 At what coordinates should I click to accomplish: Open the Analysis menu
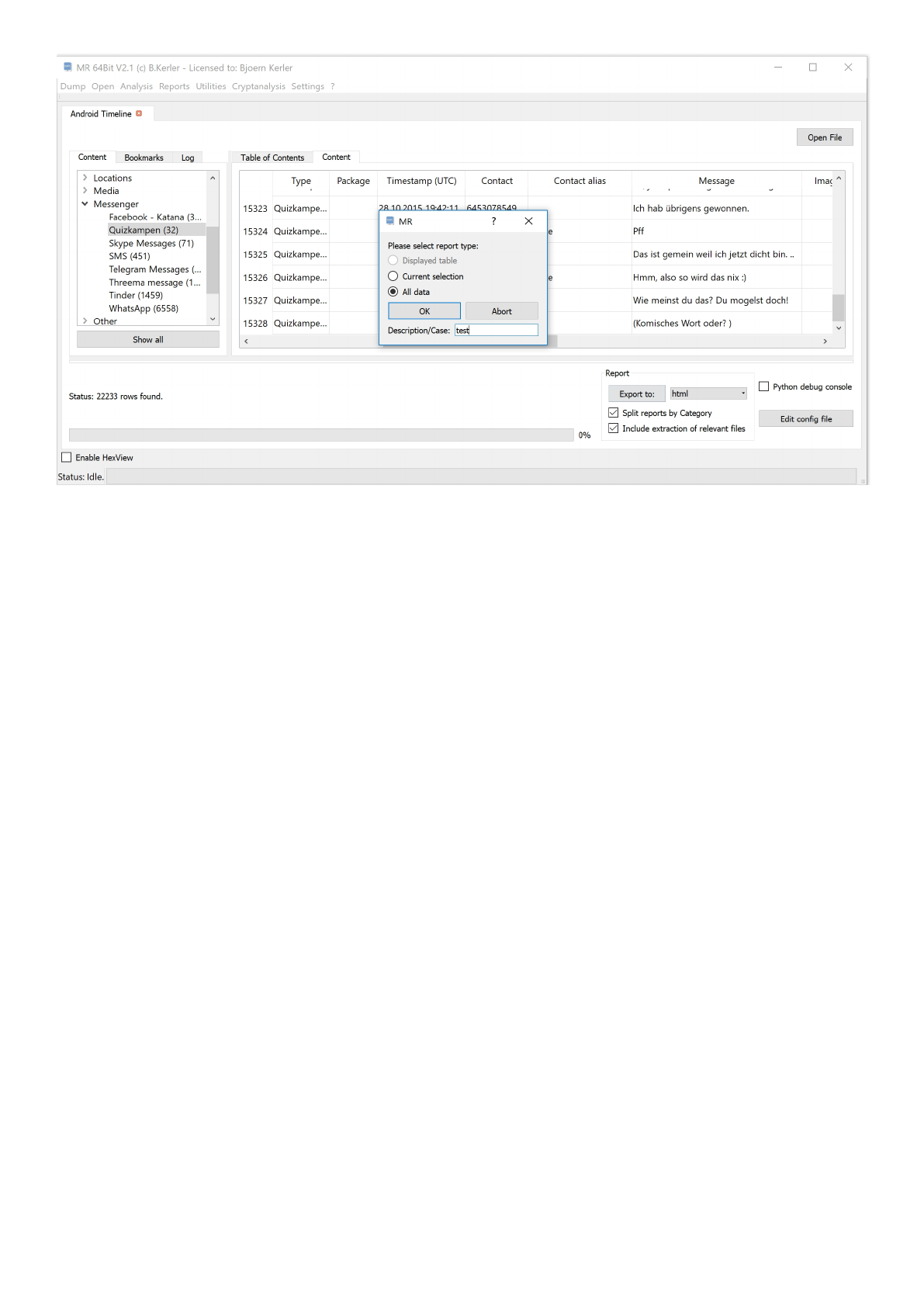[137, 86]
